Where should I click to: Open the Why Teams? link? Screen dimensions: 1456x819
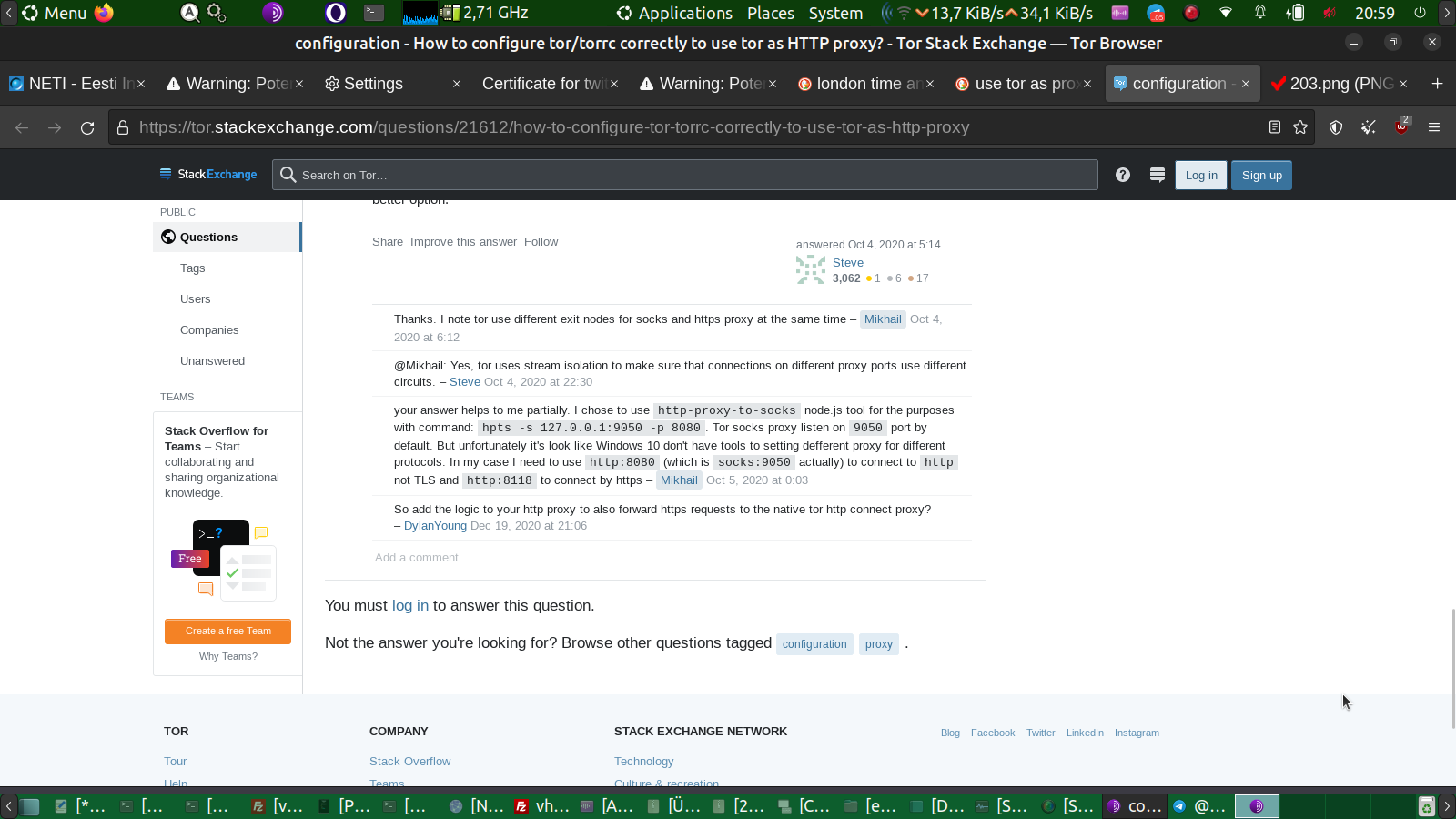point(228,656)
